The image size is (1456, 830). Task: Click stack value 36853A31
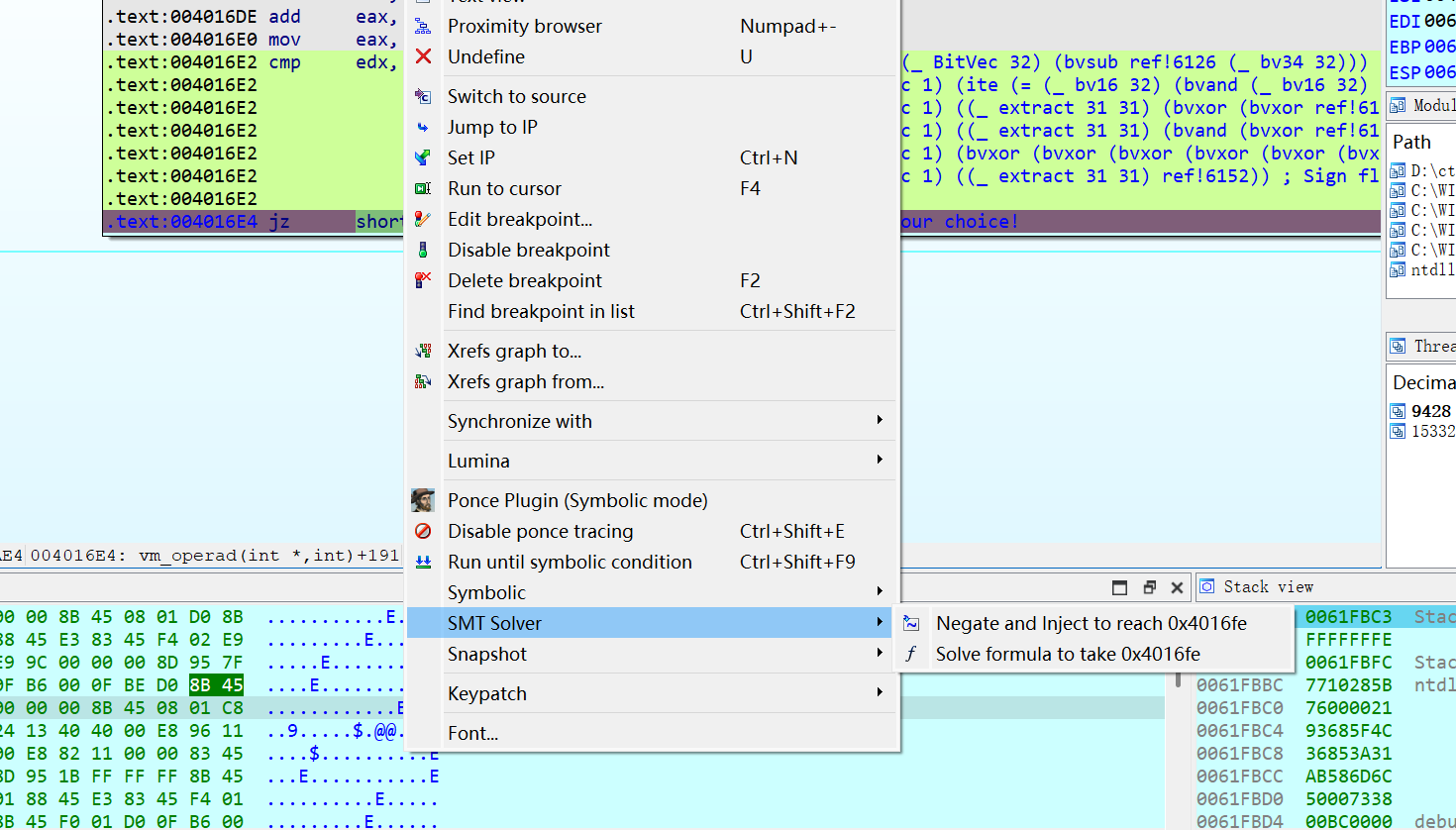(1348, 754)
